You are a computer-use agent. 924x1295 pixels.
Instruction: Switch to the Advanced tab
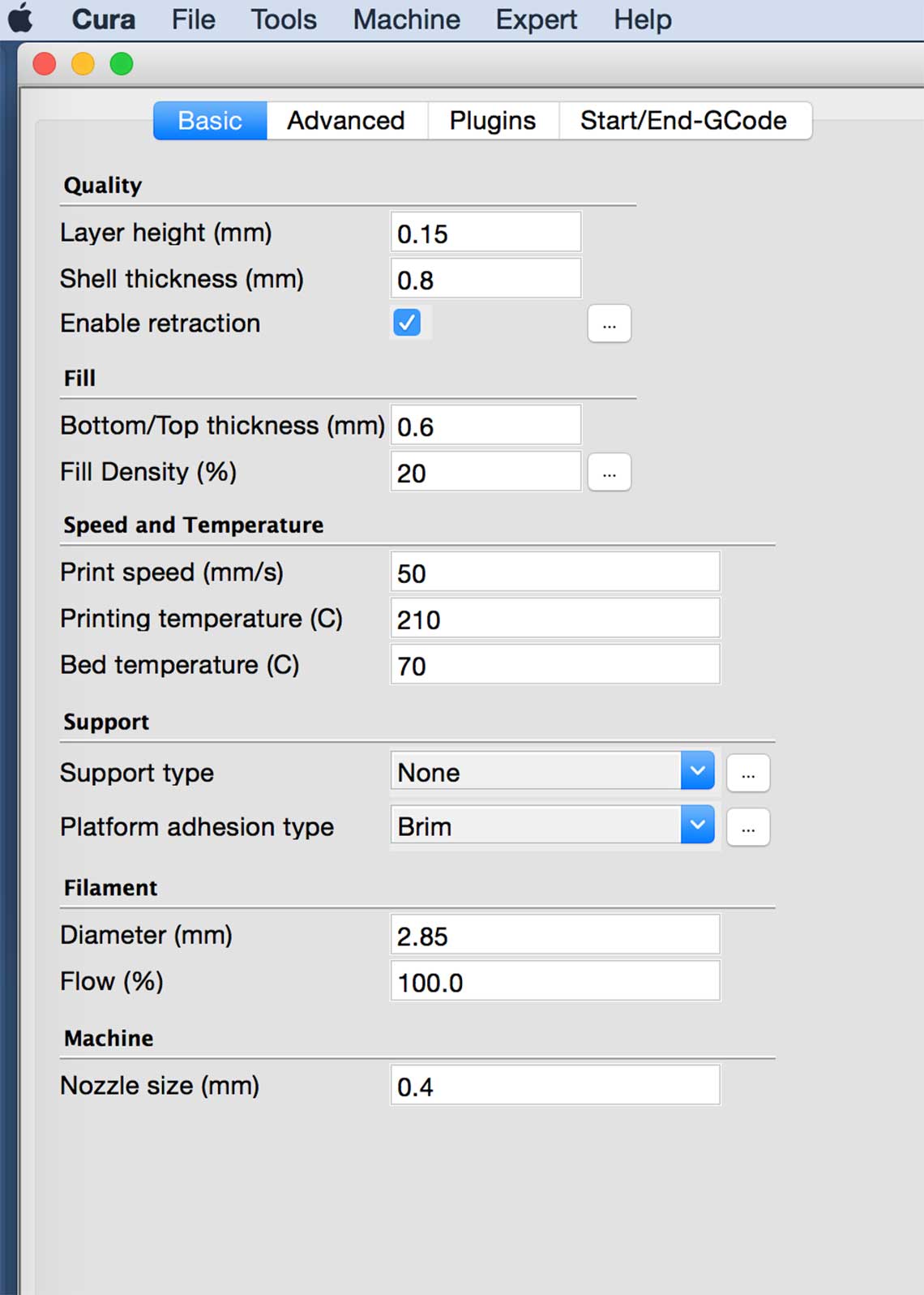click(x=347, y=121)
